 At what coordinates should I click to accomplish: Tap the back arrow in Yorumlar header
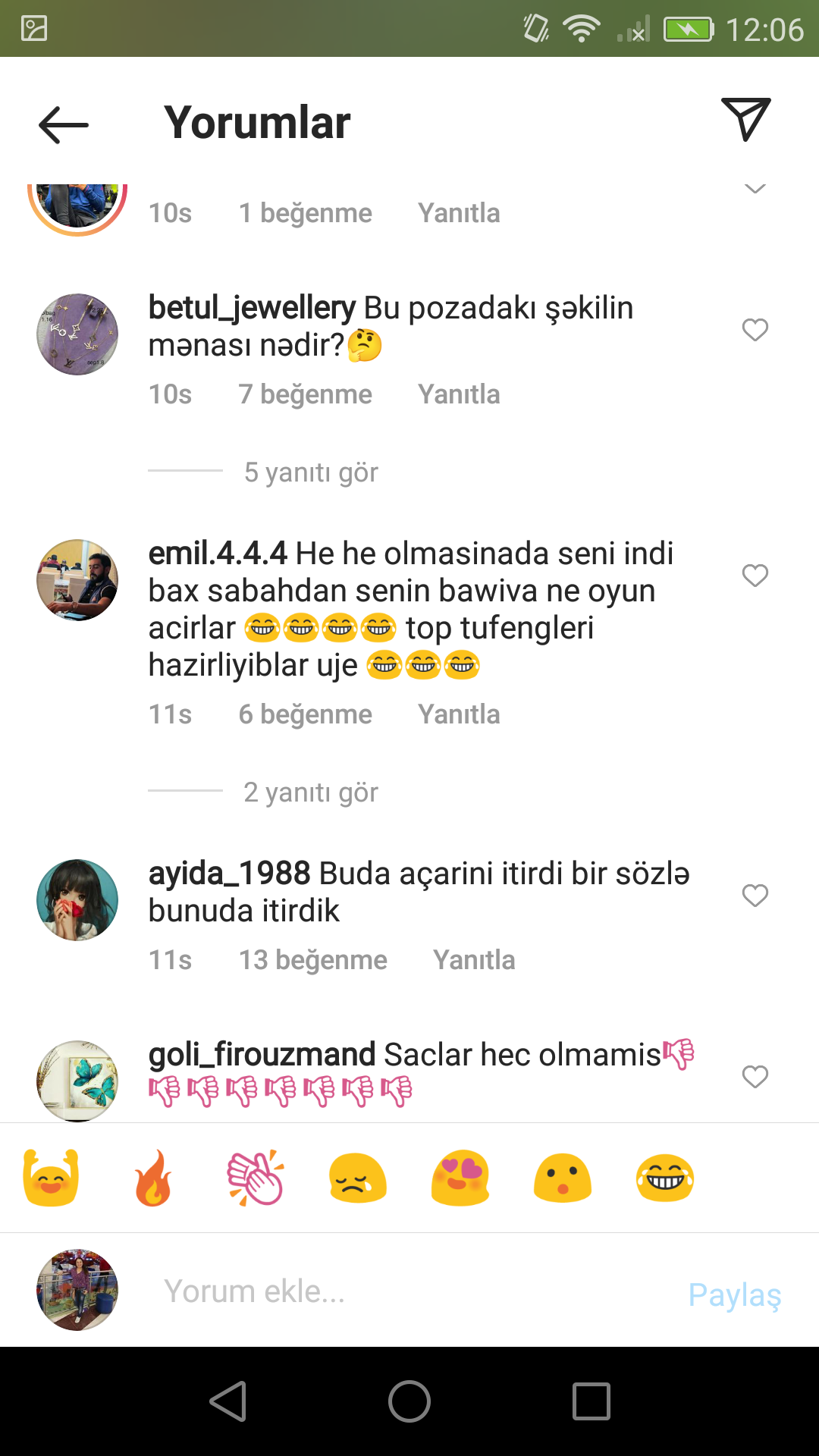[64, 124]
